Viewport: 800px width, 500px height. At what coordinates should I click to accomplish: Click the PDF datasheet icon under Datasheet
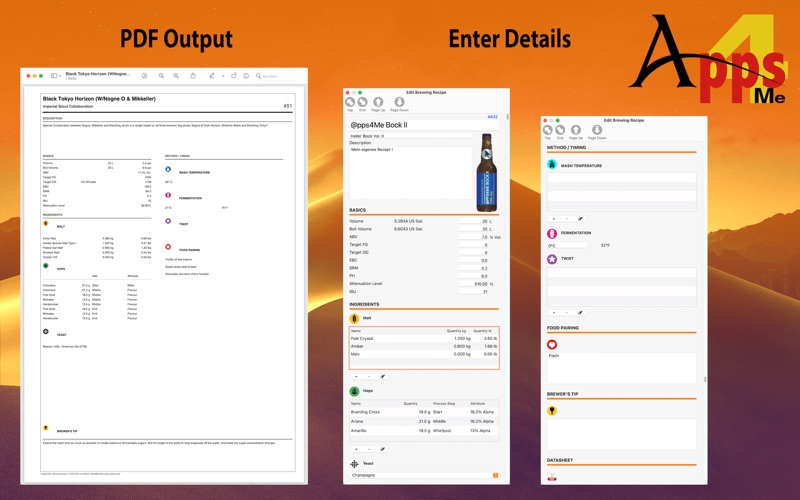pos(552,478)
